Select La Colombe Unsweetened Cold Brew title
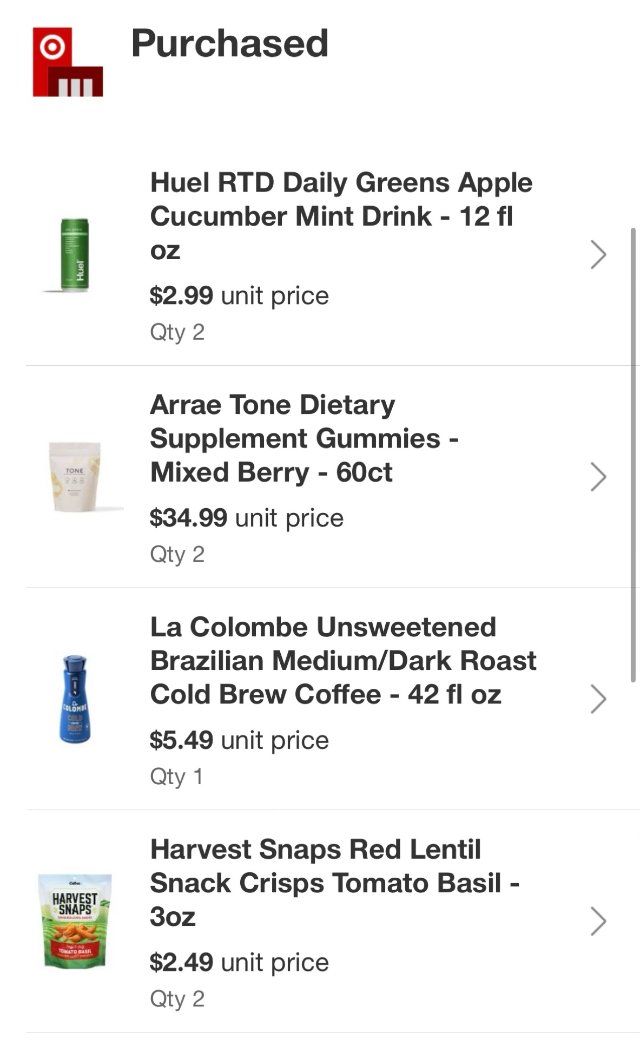The image size is (640, 1039). 343,660
